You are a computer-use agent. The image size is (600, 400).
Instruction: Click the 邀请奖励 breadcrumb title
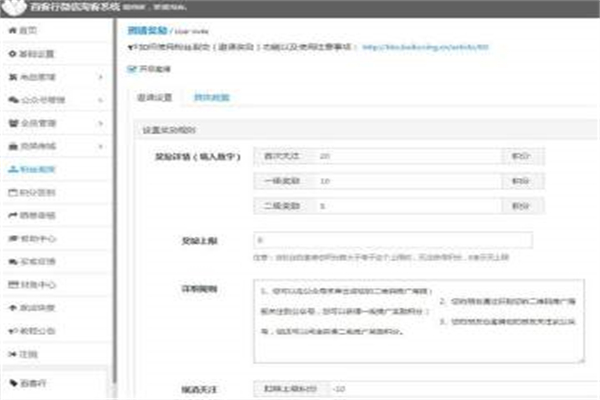pos(147,30)
